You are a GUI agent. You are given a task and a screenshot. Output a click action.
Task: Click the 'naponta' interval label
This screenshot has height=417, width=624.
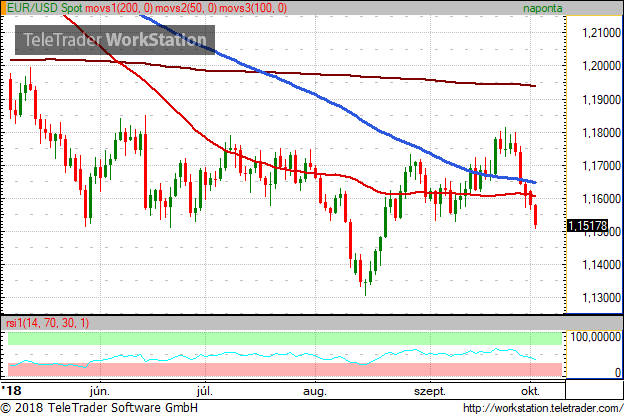point(542,8)
